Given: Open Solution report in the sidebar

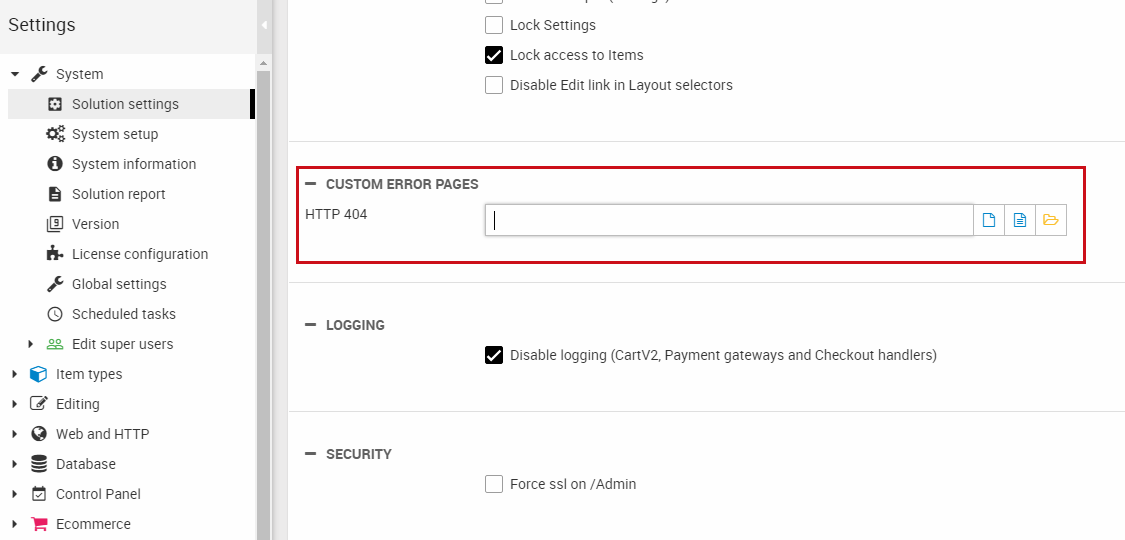Looking at the screenshot, I should coord(118,194).
